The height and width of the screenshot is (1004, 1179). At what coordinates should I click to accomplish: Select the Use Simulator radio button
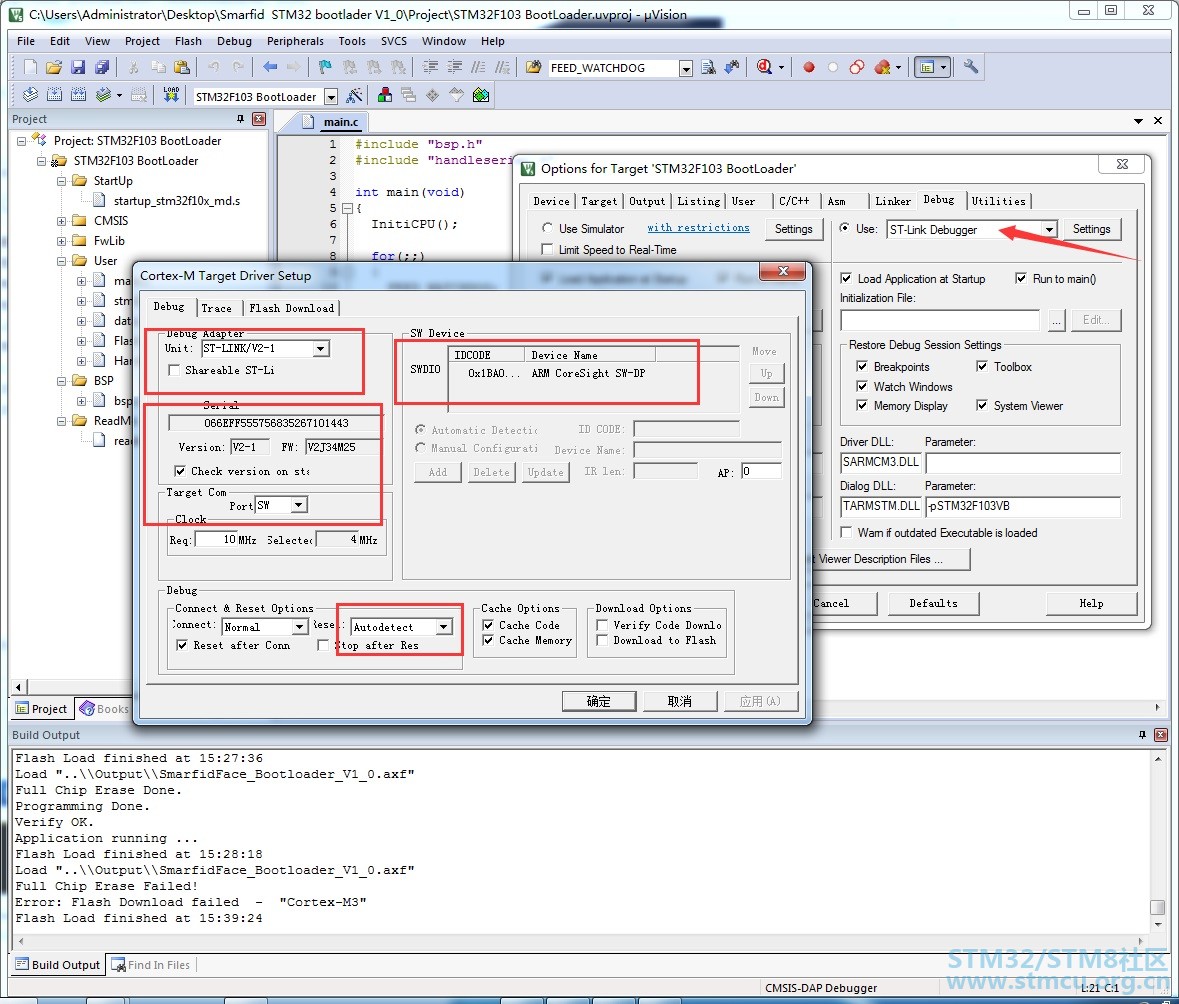tap(547, 228)
